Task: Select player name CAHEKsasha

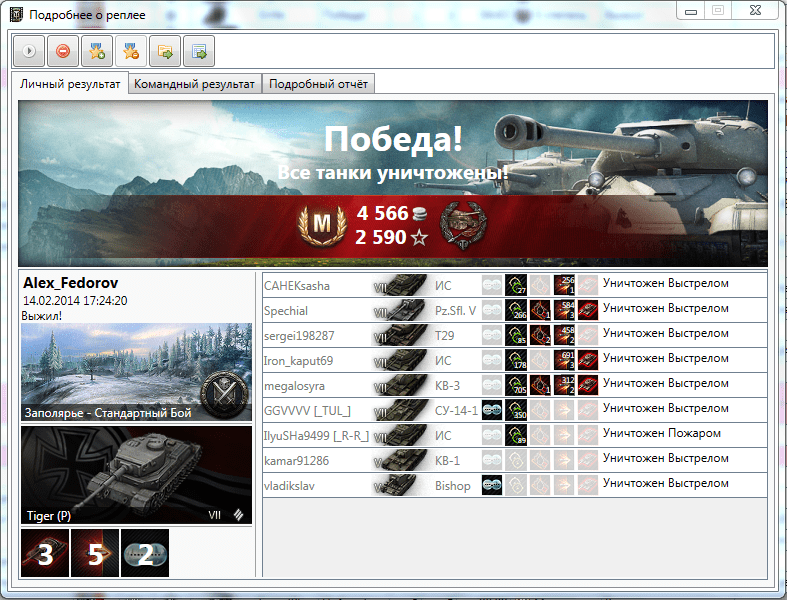Action: 297,286
